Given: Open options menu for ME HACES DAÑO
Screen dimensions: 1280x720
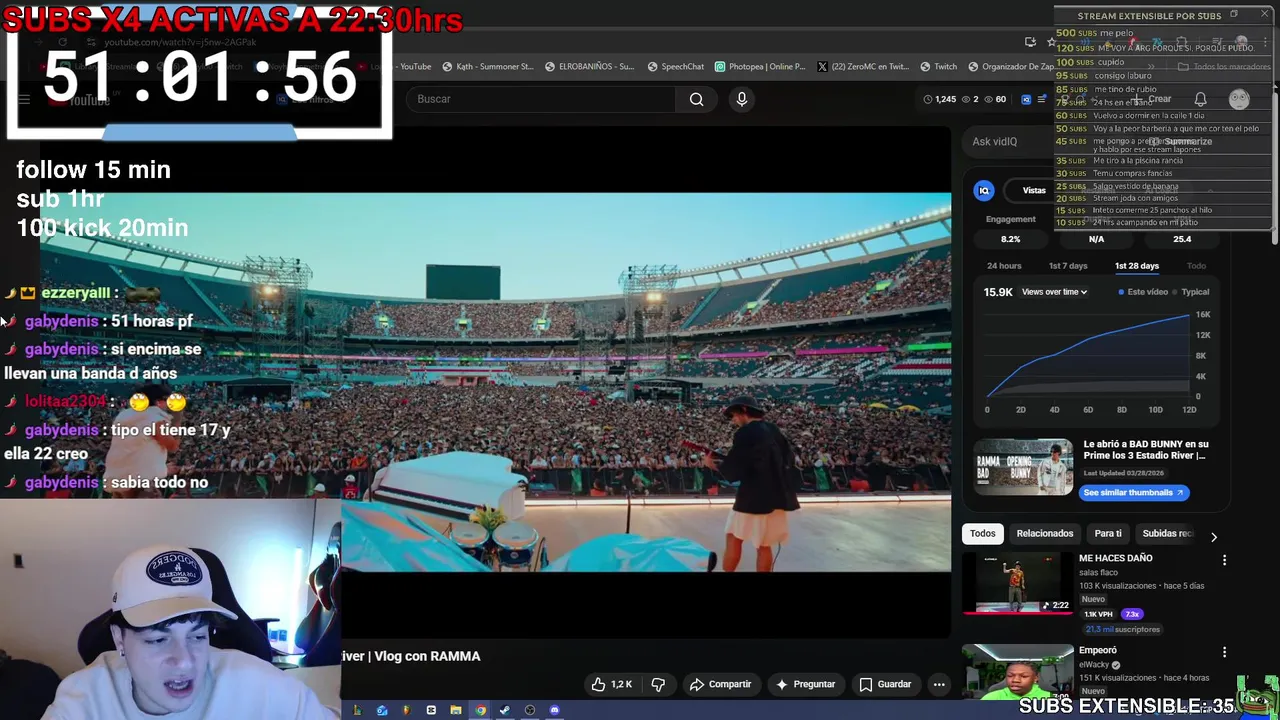Looking at the screenshot, I should click(1224, 560).
